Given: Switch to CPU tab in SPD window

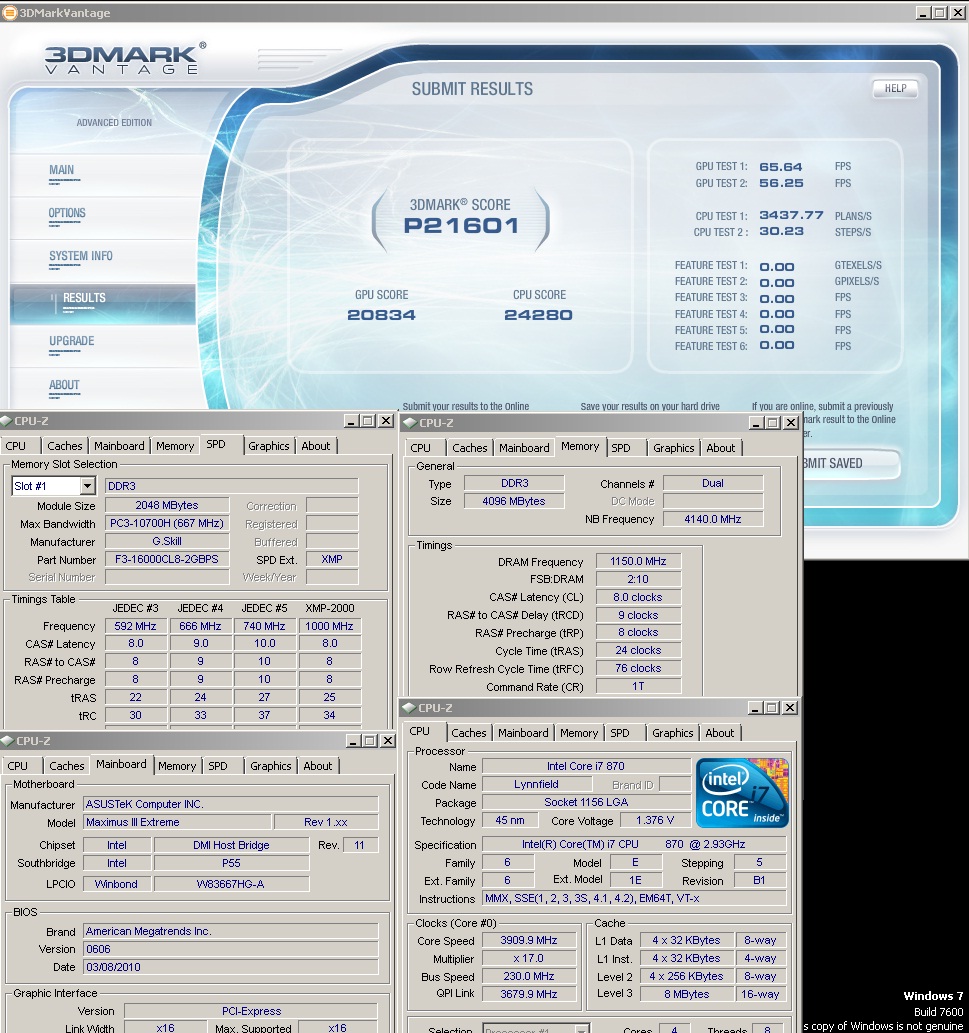Looking at the screenshot, I should click(16, 446).
